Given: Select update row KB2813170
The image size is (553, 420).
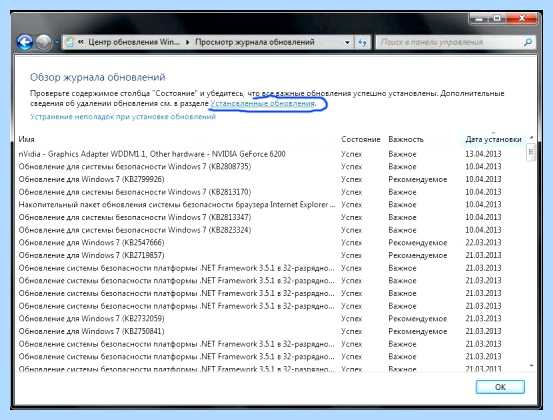Looking at the screenshot, I should point(271,192).
